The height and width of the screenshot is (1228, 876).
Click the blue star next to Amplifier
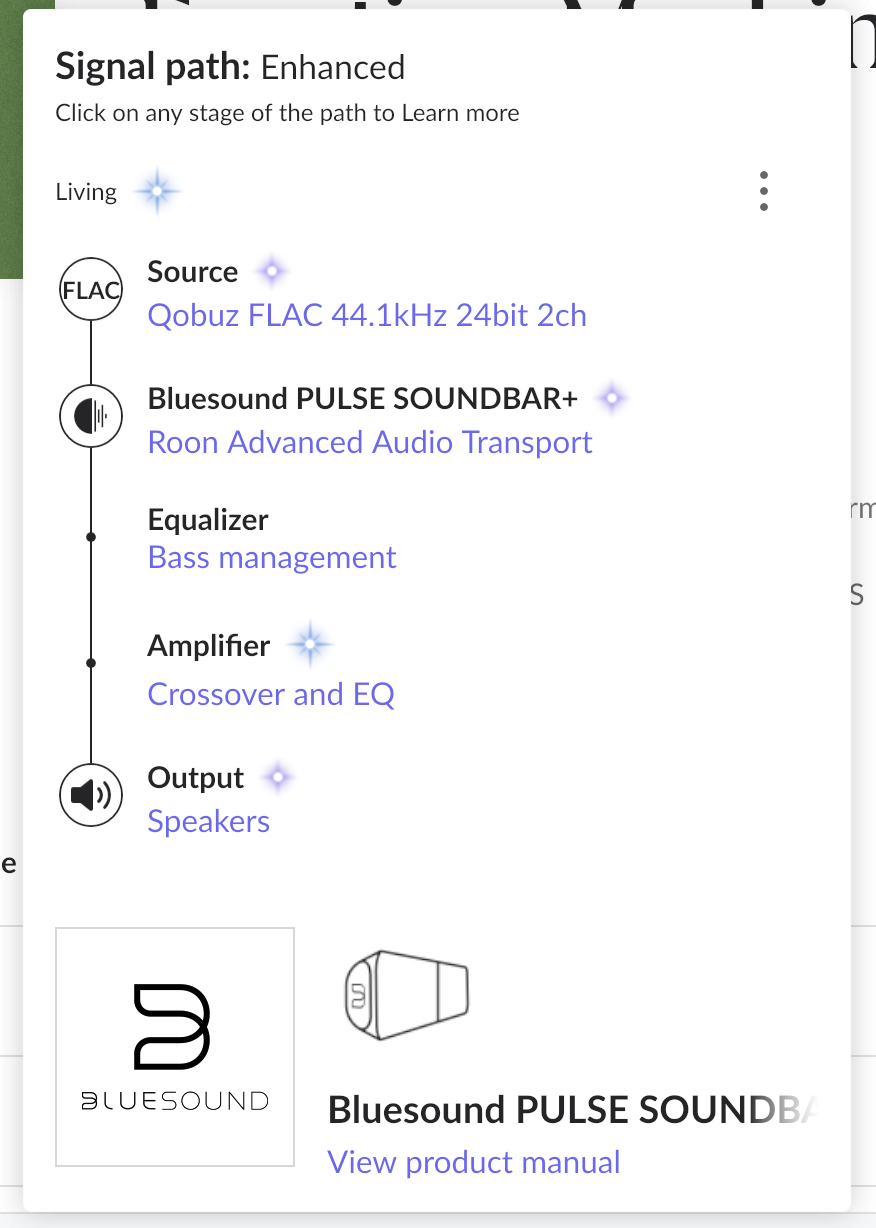click(309, 646)
